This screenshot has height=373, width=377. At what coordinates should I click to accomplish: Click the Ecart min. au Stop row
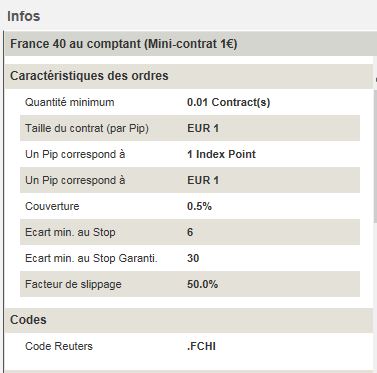[190, 232]
